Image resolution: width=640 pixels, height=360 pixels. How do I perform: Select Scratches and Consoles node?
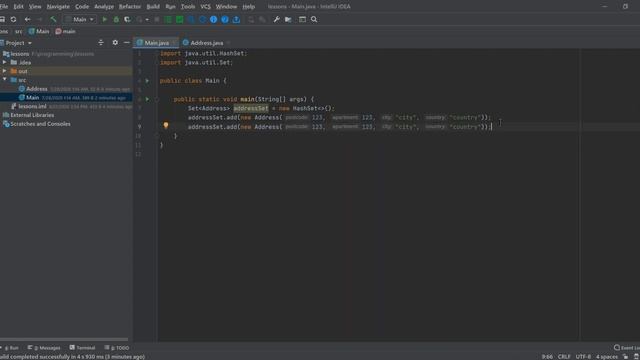pyautogui.click(x=40, y=124)
